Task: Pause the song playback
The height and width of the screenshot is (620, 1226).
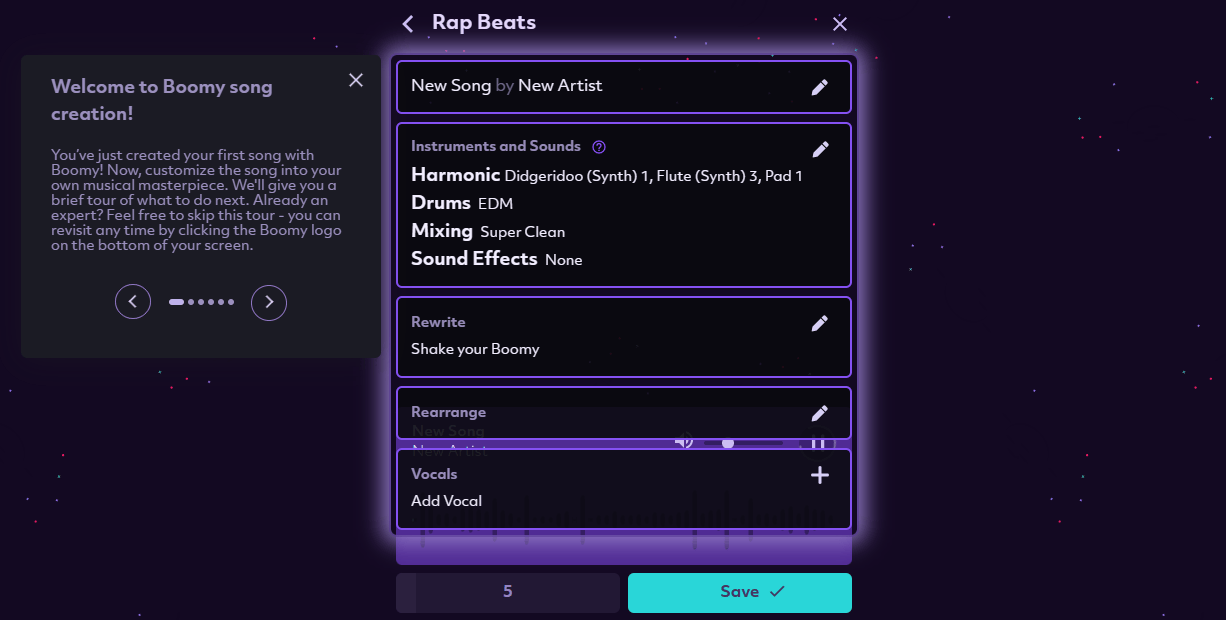Action: pyautogui.click(x=817, y=442)
